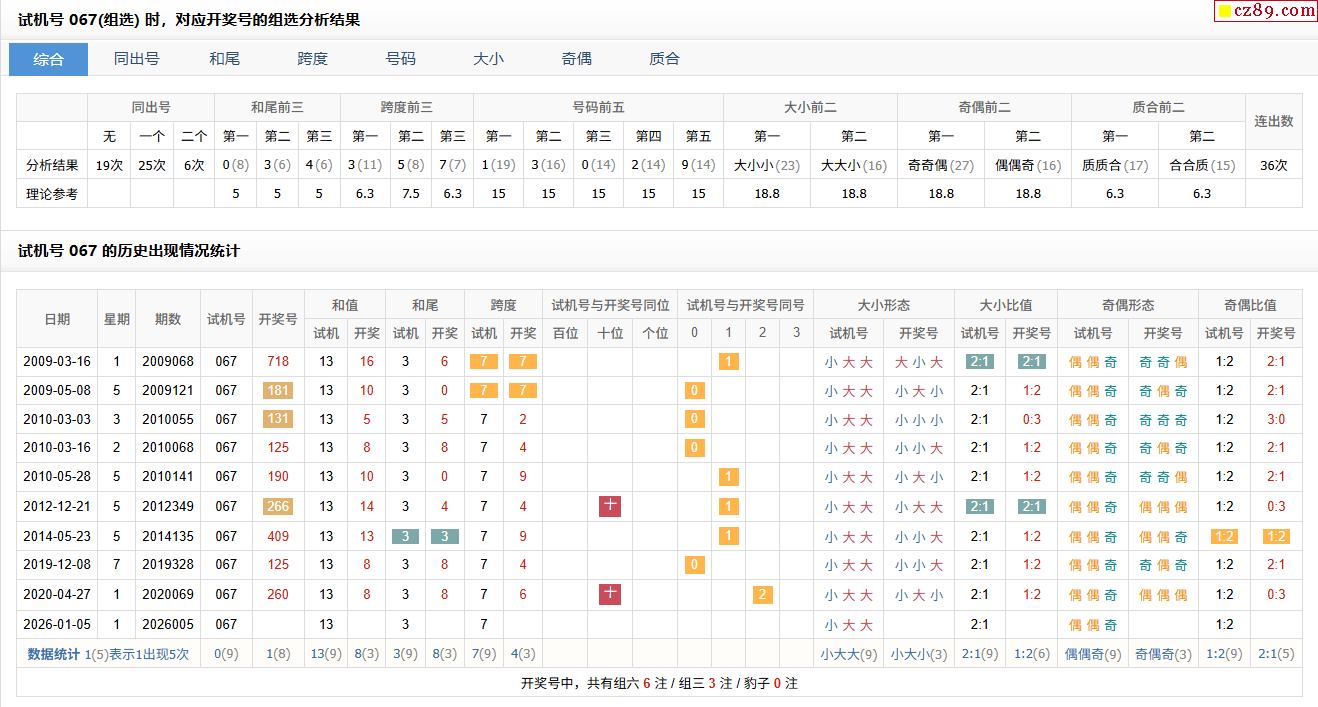
Task: Switch to the 同出号 tab
Action: click(136, 59)
